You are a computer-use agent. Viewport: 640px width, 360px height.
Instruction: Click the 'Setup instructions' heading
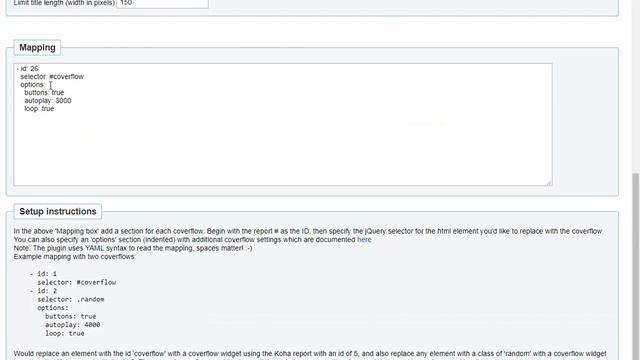pos(58,211)
